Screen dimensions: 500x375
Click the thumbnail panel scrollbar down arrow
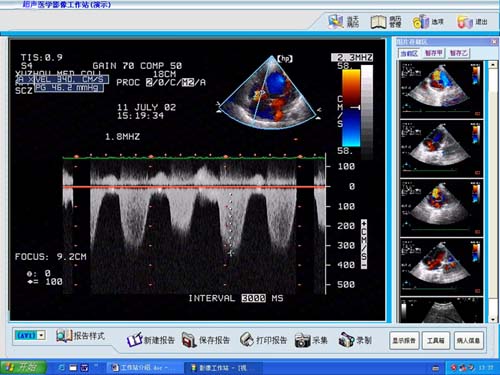(x=493, y=319)
